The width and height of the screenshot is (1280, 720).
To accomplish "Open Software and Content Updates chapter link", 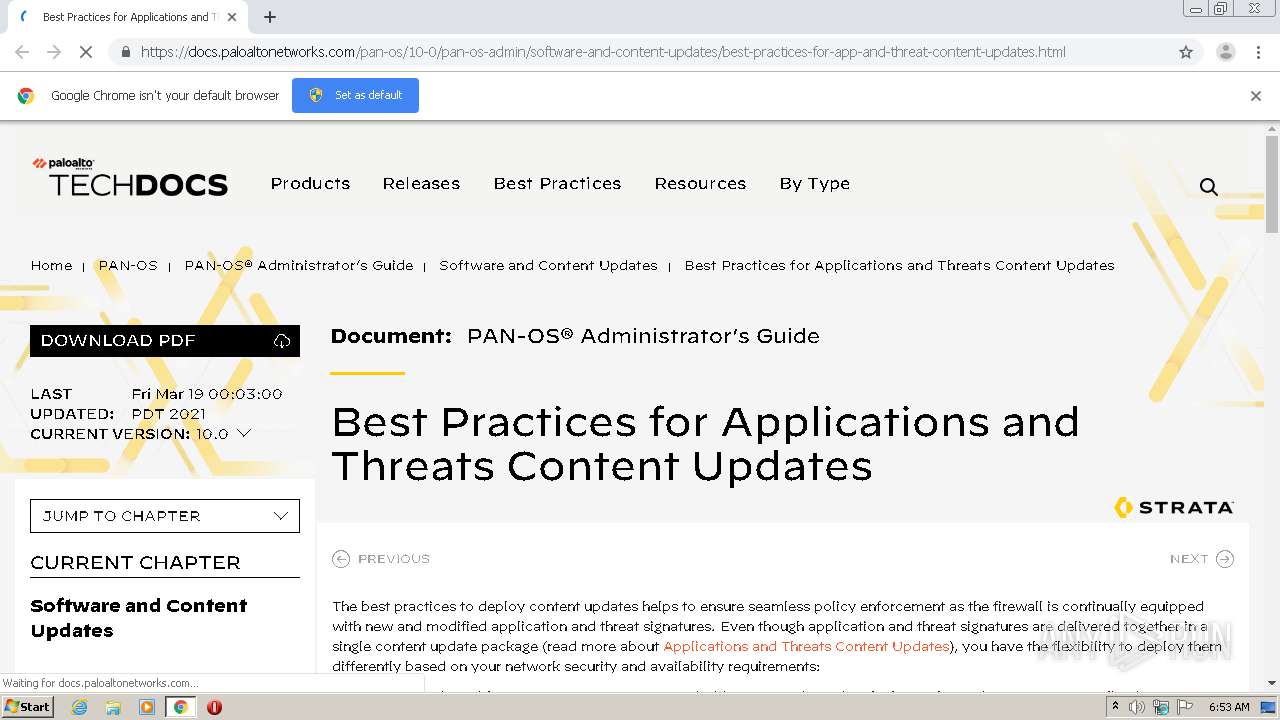I will coord(139,618).
